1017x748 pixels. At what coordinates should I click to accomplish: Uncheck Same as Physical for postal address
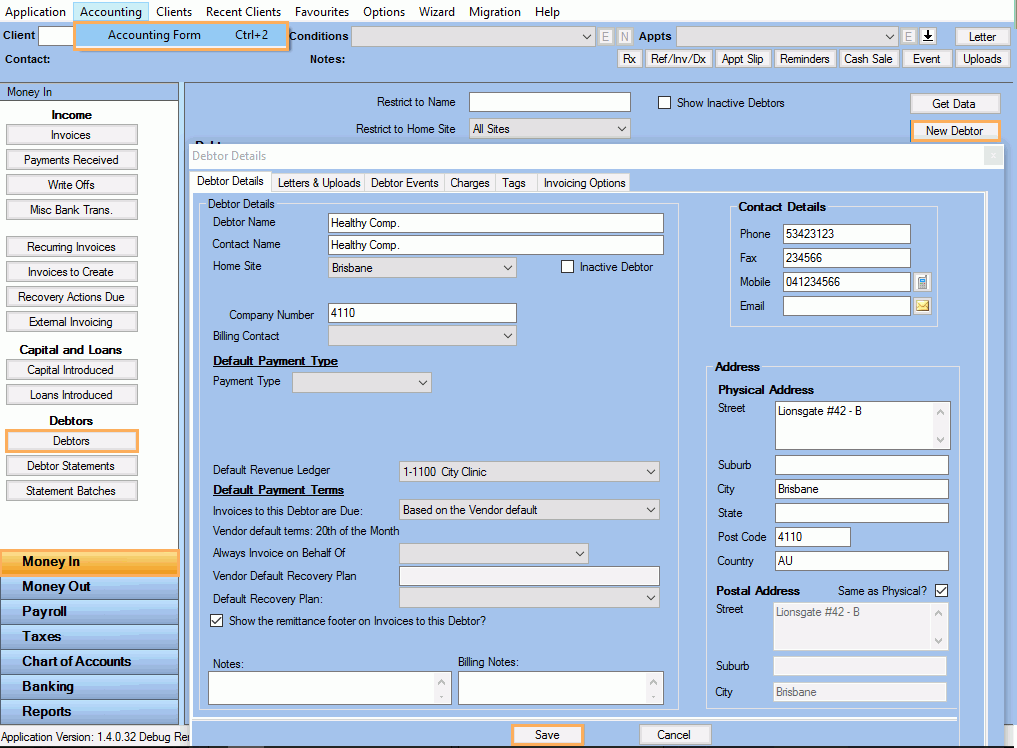pyautogui.click(x=941, y=590)
